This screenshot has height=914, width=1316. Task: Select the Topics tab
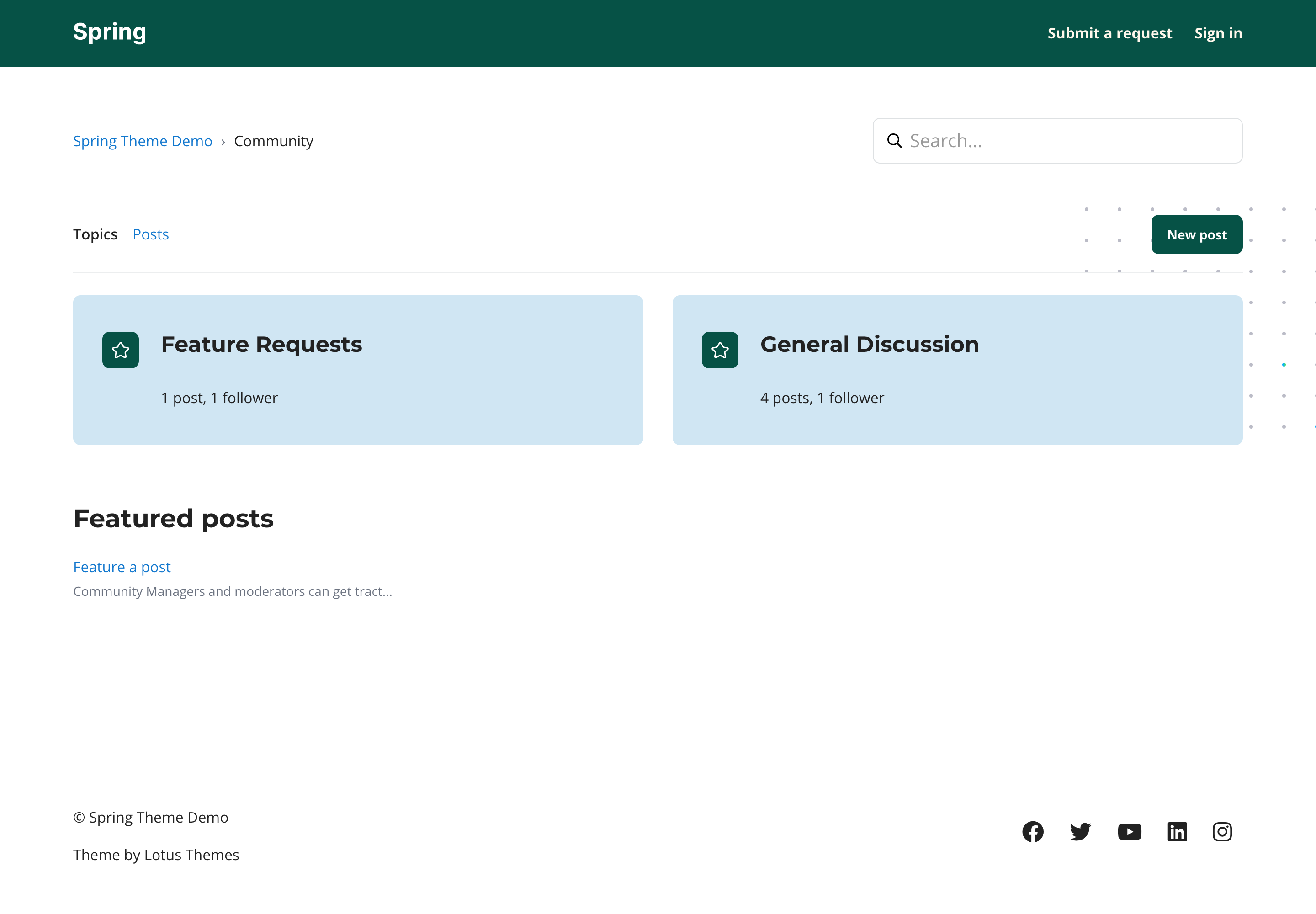[95, 234]
